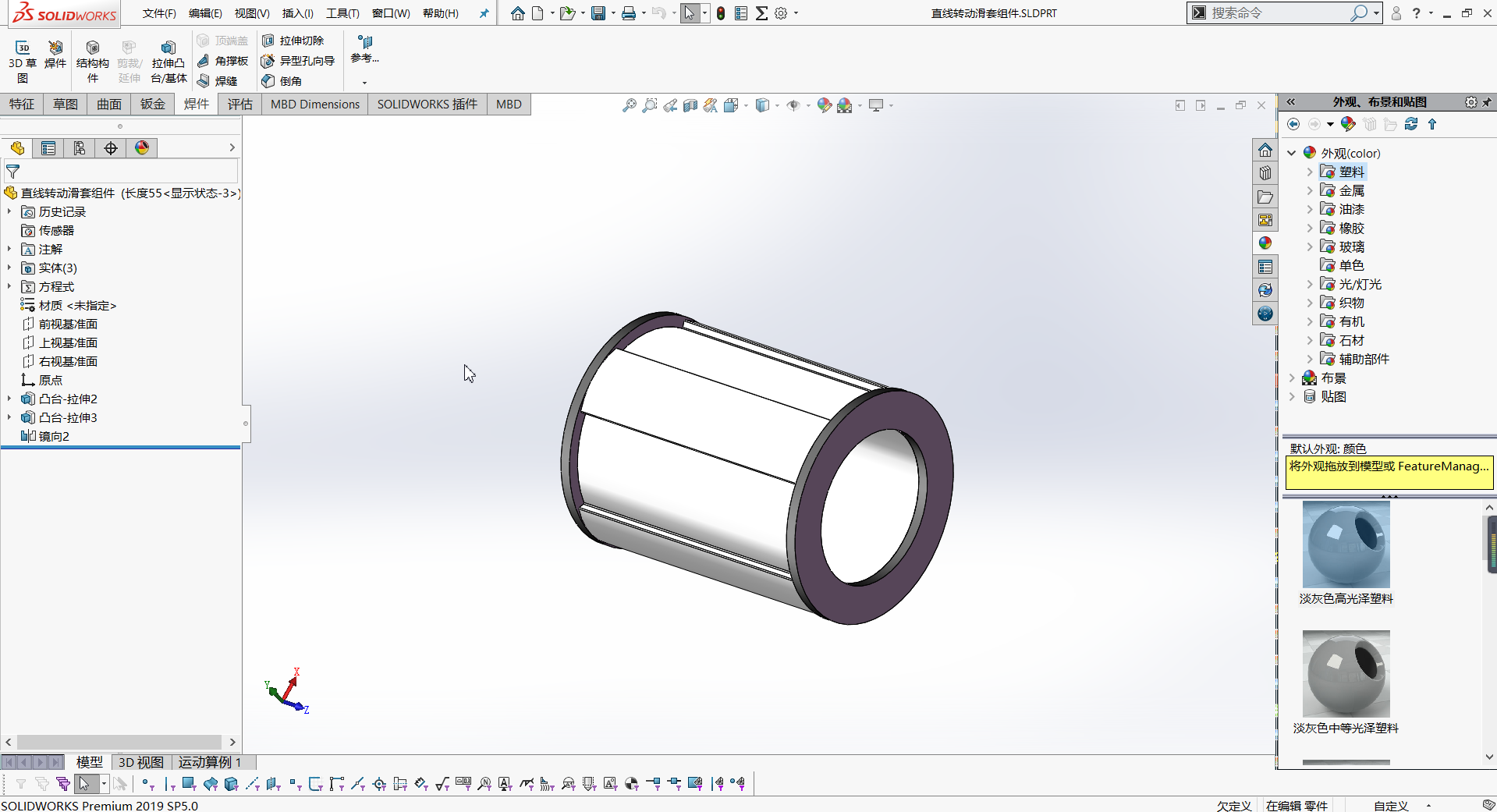Switch to the 3D 视图 bottom tab

[x=141, y=762]
